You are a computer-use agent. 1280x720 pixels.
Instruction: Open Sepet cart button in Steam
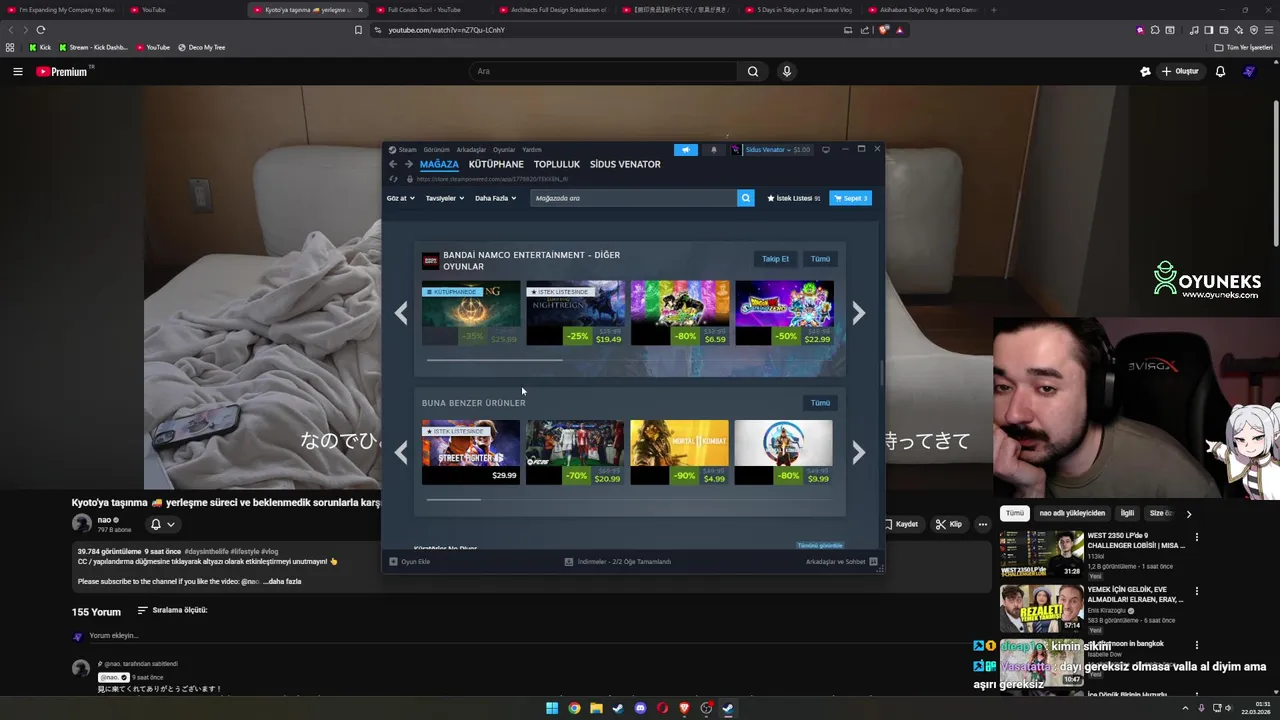(850, 198)
